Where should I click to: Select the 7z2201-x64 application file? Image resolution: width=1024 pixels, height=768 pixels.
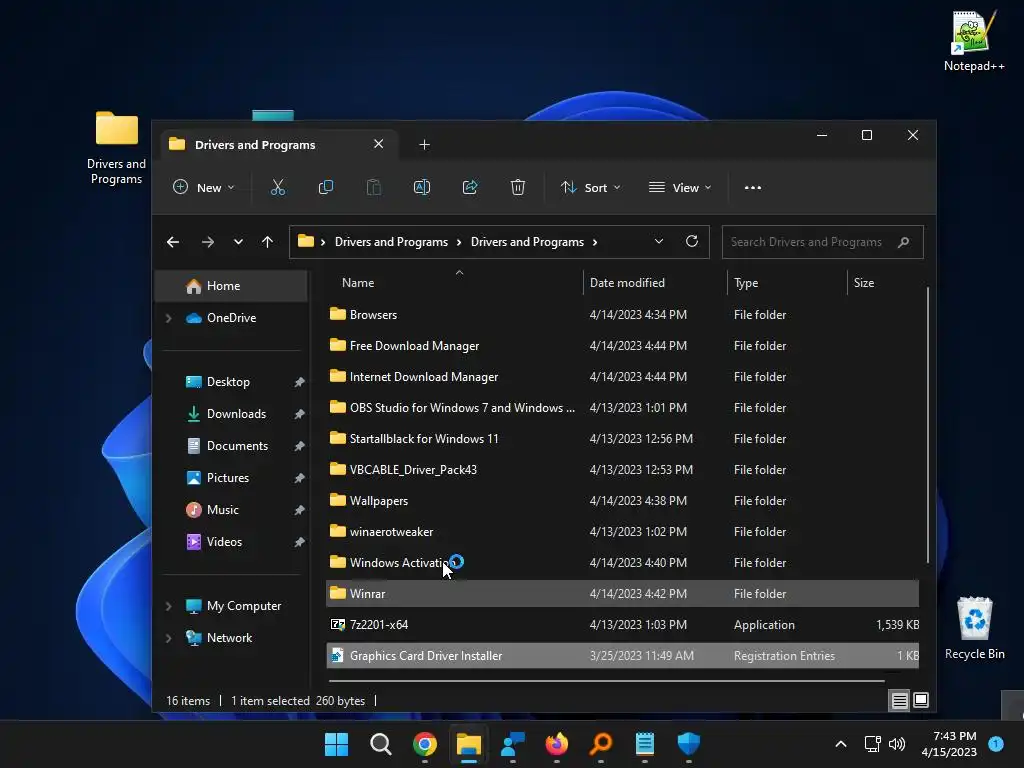coord(622,625)
